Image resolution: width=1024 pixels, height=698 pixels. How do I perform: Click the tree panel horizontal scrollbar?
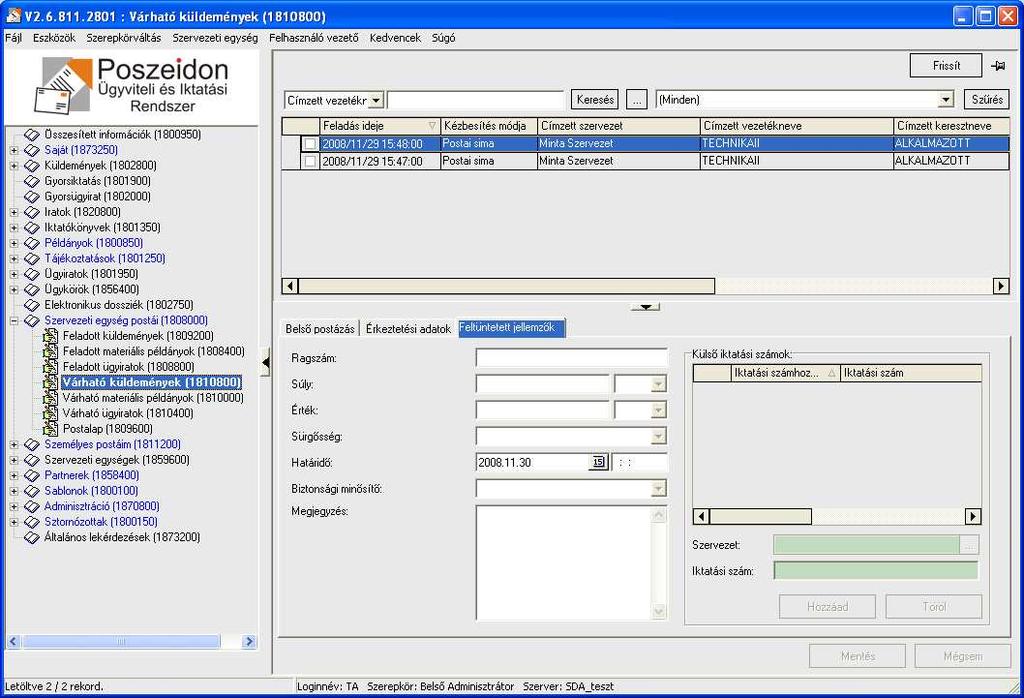pos(131,642)
